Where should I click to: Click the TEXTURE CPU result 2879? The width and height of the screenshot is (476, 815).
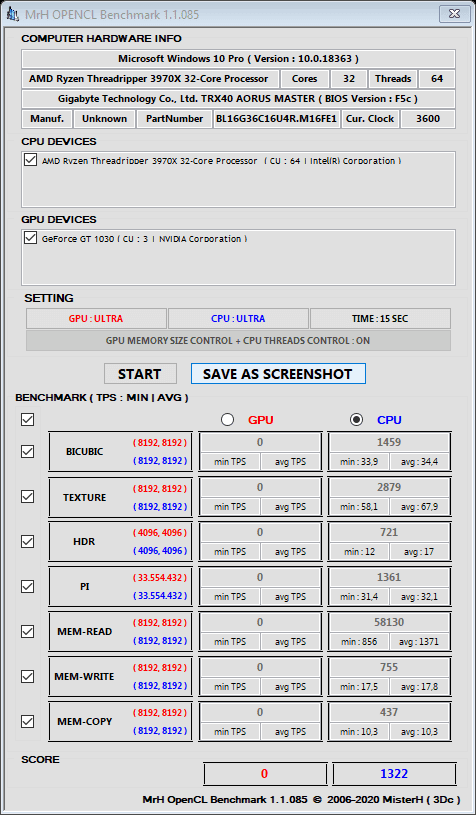[x=389, y=487]
